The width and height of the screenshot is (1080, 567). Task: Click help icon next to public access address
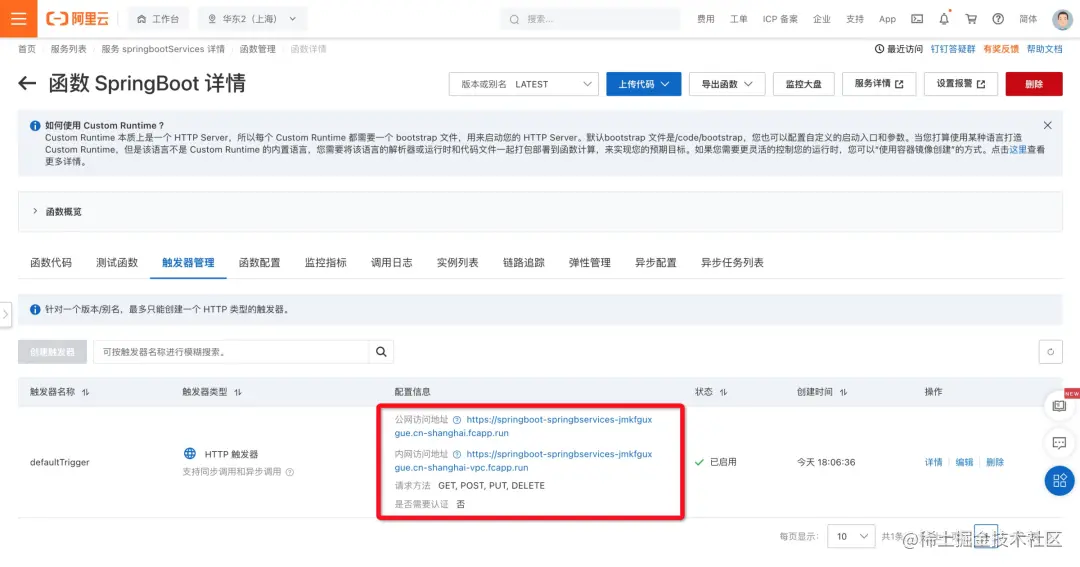(x=457, y=420)
